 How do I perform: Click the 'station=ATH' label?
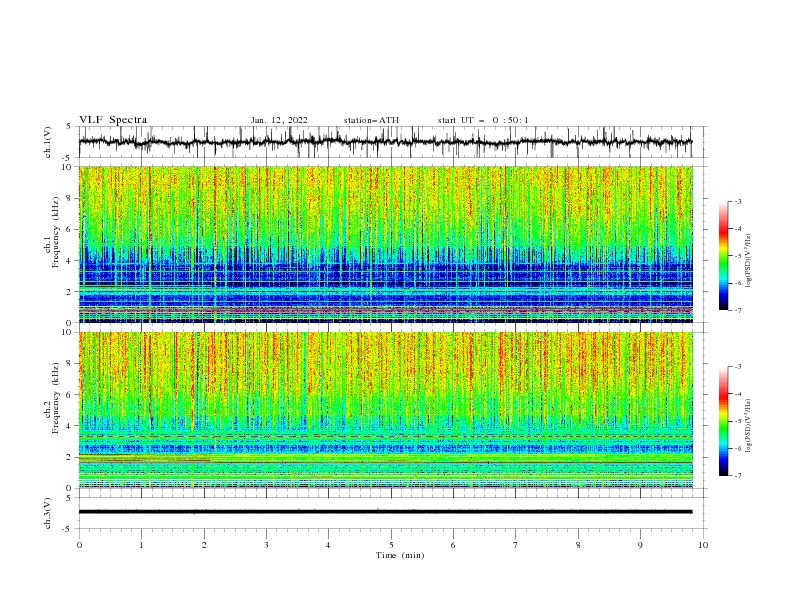(x=371, y=120)
